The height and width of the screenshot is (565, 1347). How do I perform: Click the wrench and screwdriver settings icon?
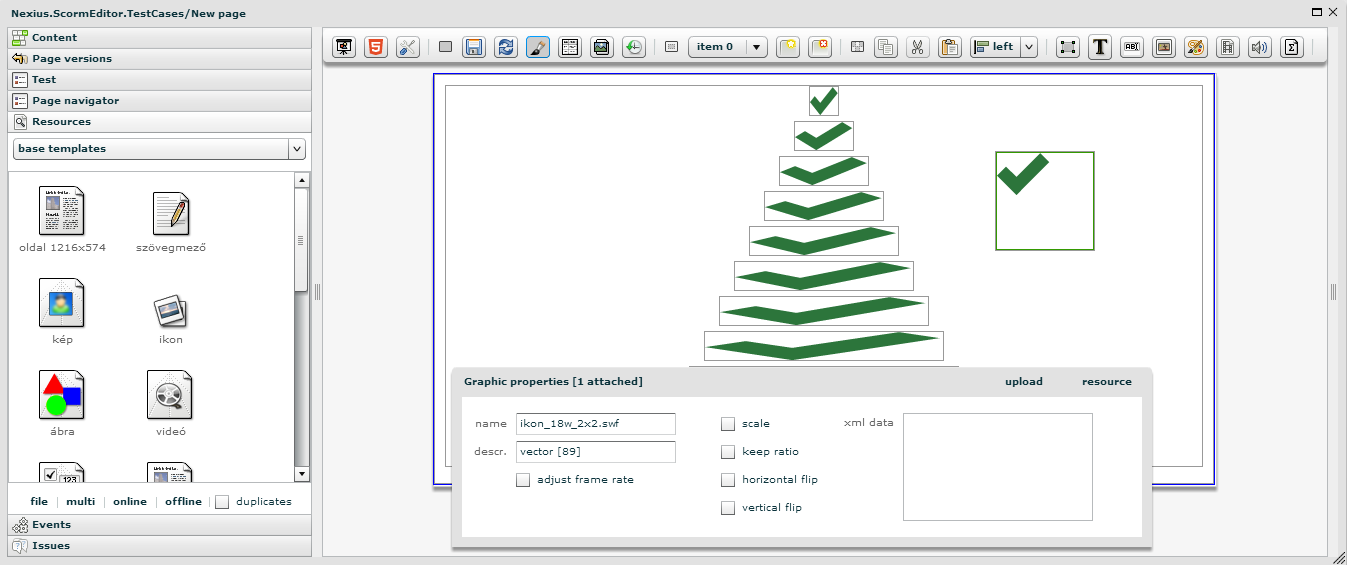click(407, 47)
